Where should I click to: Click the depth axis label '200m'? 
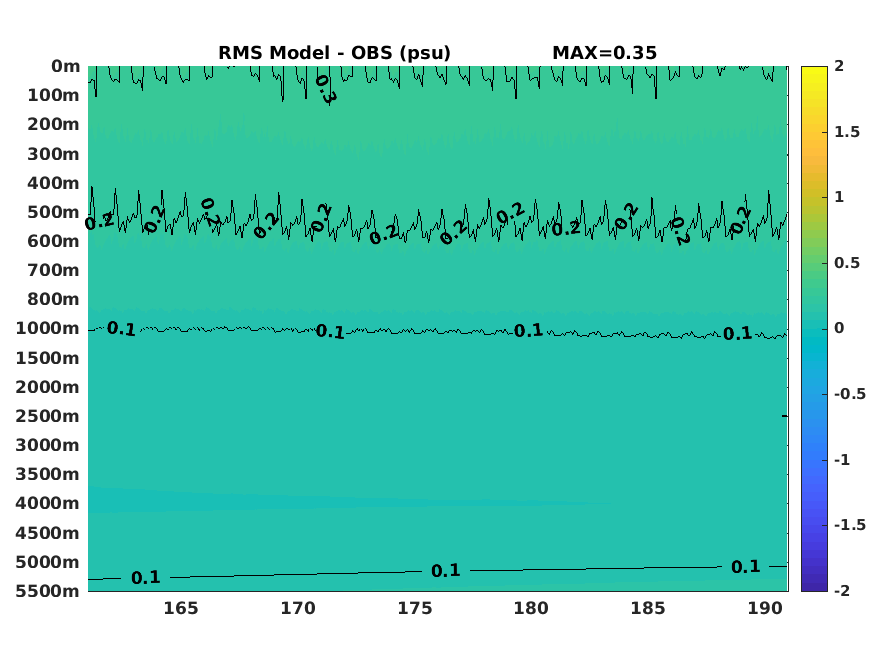(x=54, y=124)
